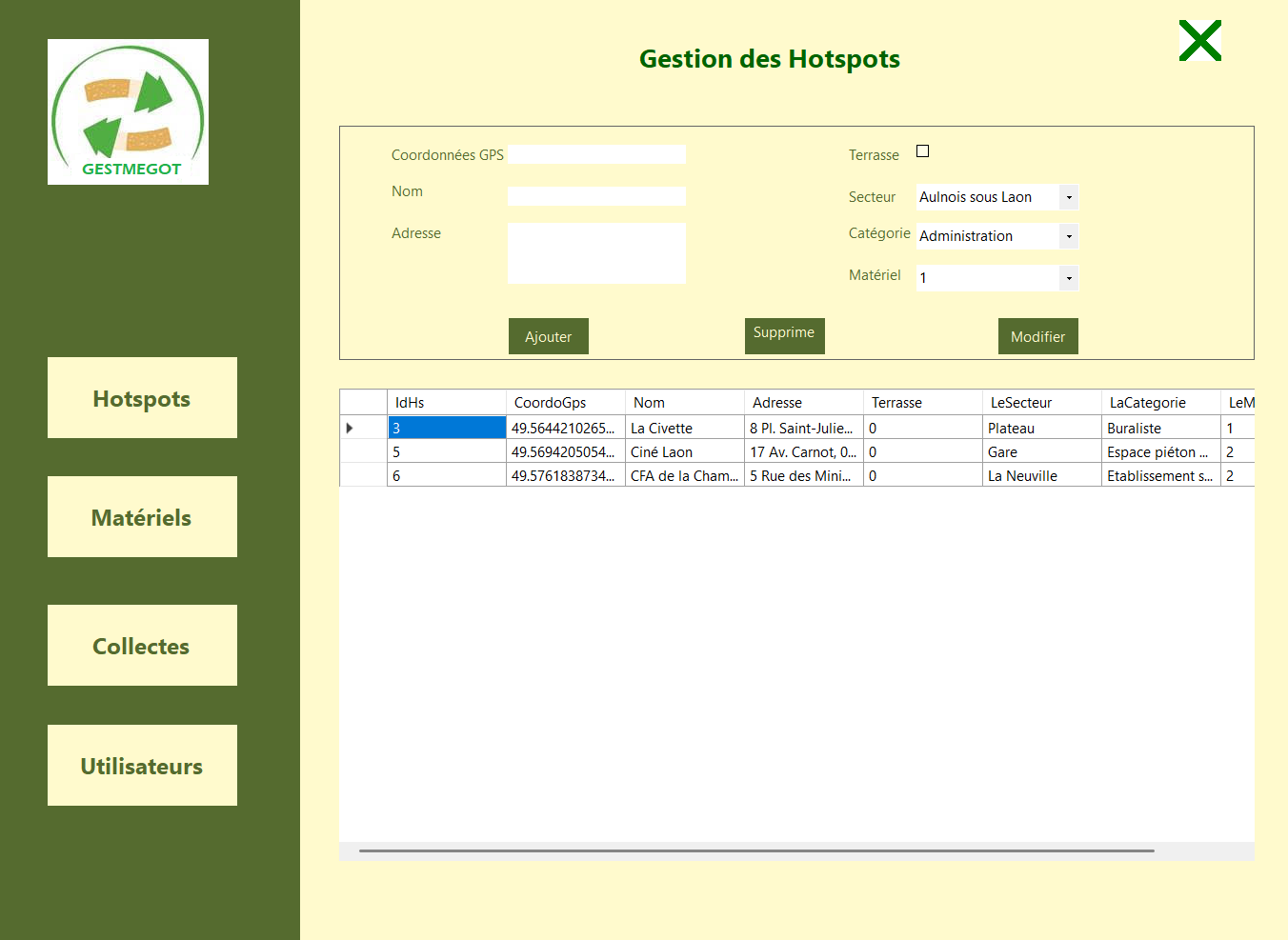This screenshot has height=940, width=1288.
Task: Close the window with green X
Action: pos(1199,41)
